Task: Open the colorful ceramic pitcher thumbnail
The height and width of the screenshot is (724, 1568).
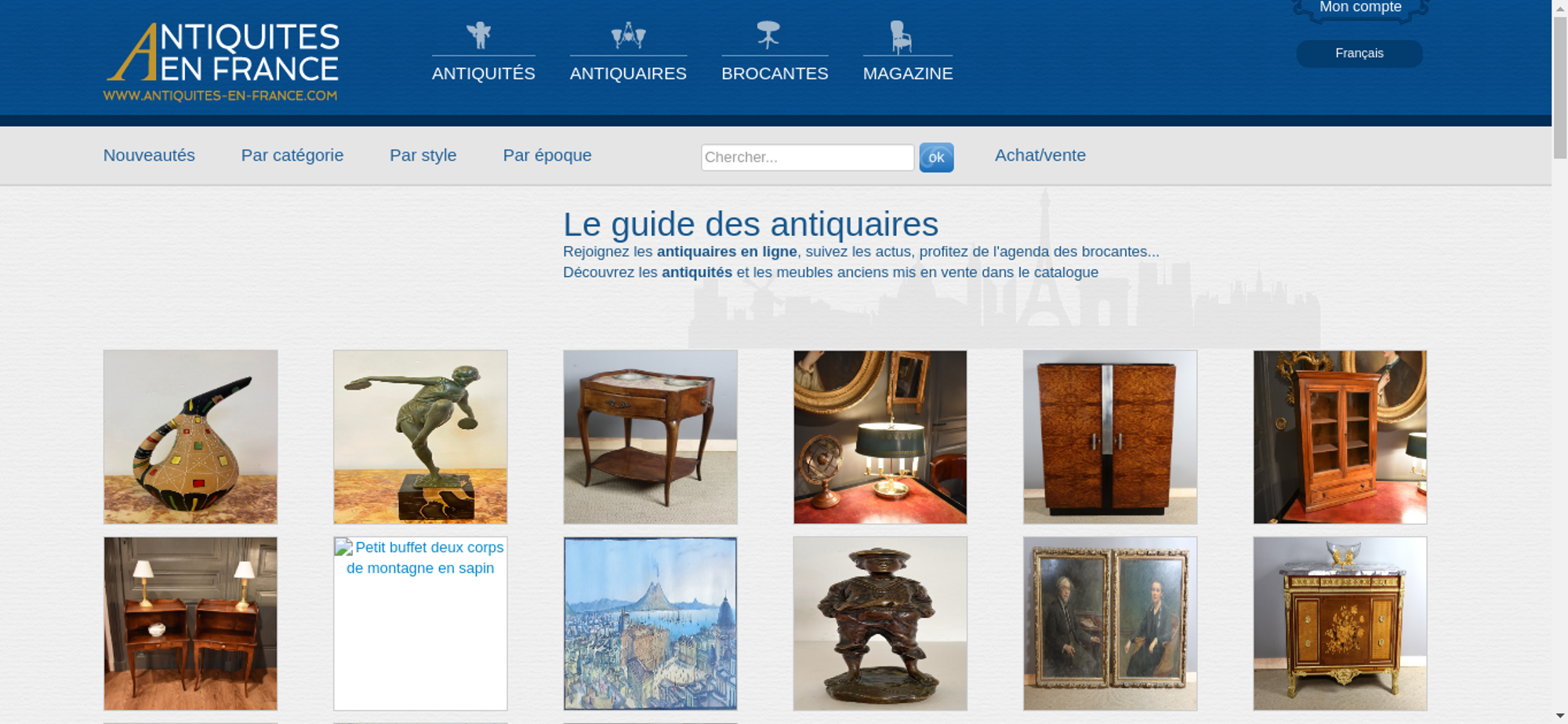Action: 191,437
